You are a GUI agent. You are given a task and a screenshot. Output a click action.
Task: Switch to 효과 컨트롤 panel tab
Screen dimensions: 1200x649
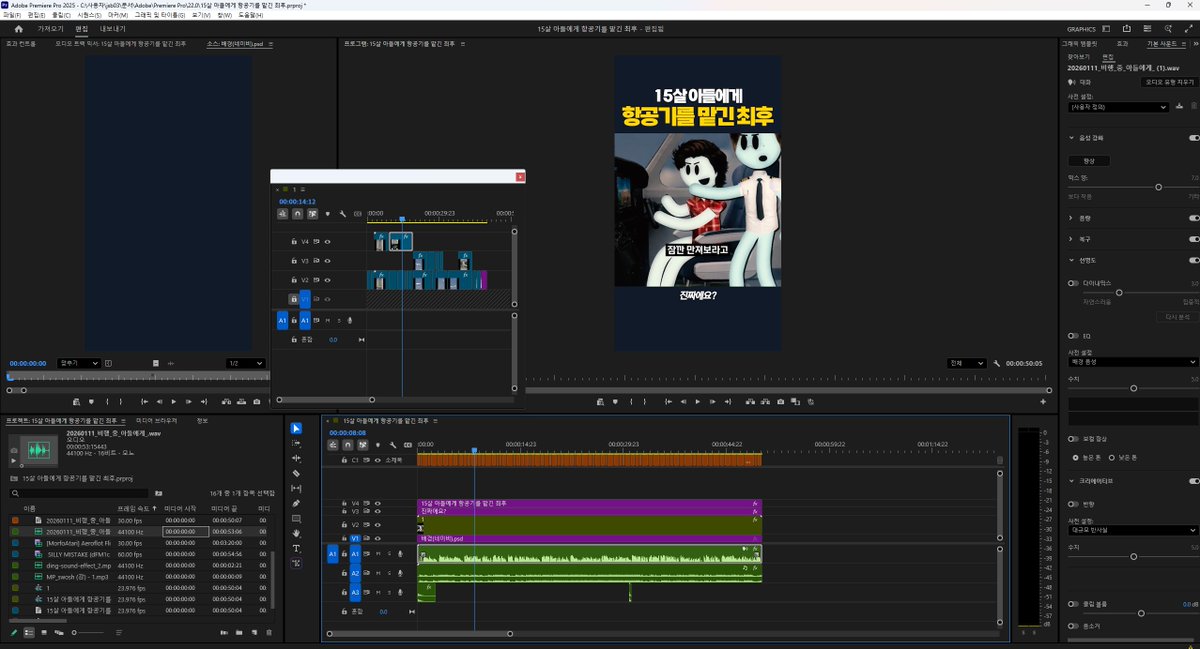pos(20,44)
